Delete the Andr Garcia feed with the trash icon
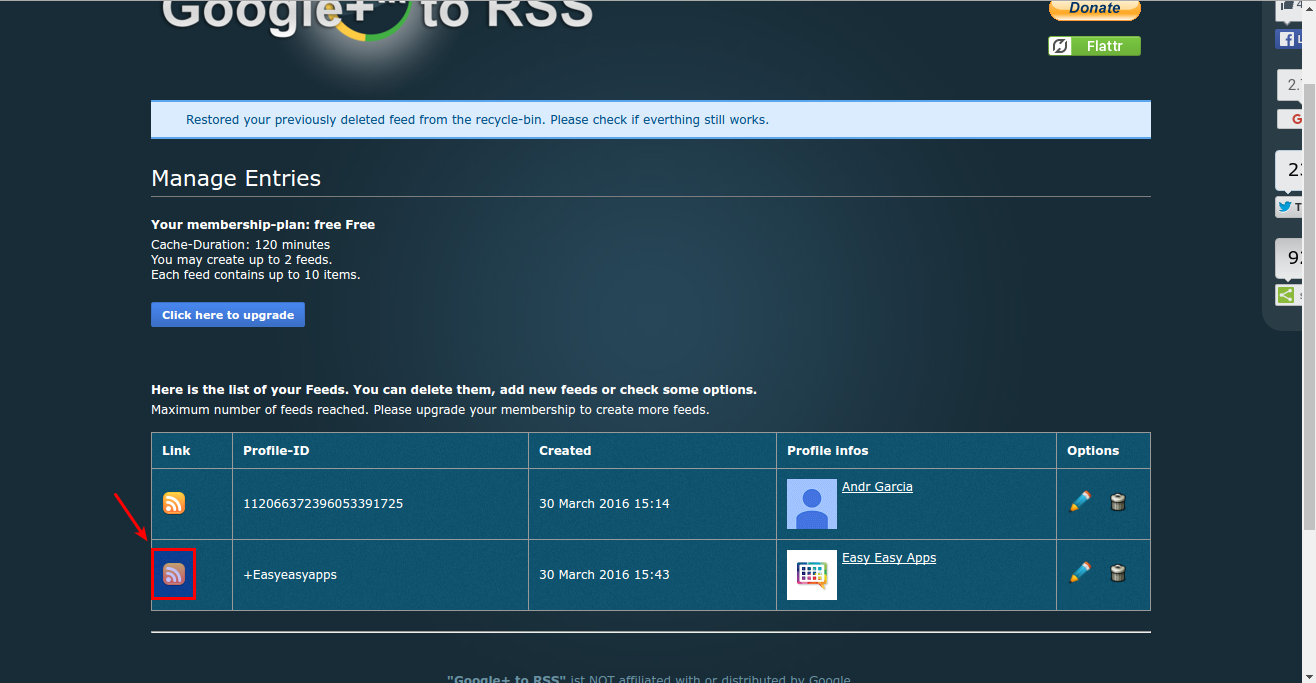The height and width of the screenshot is (683, 1316). [1117, 503]
